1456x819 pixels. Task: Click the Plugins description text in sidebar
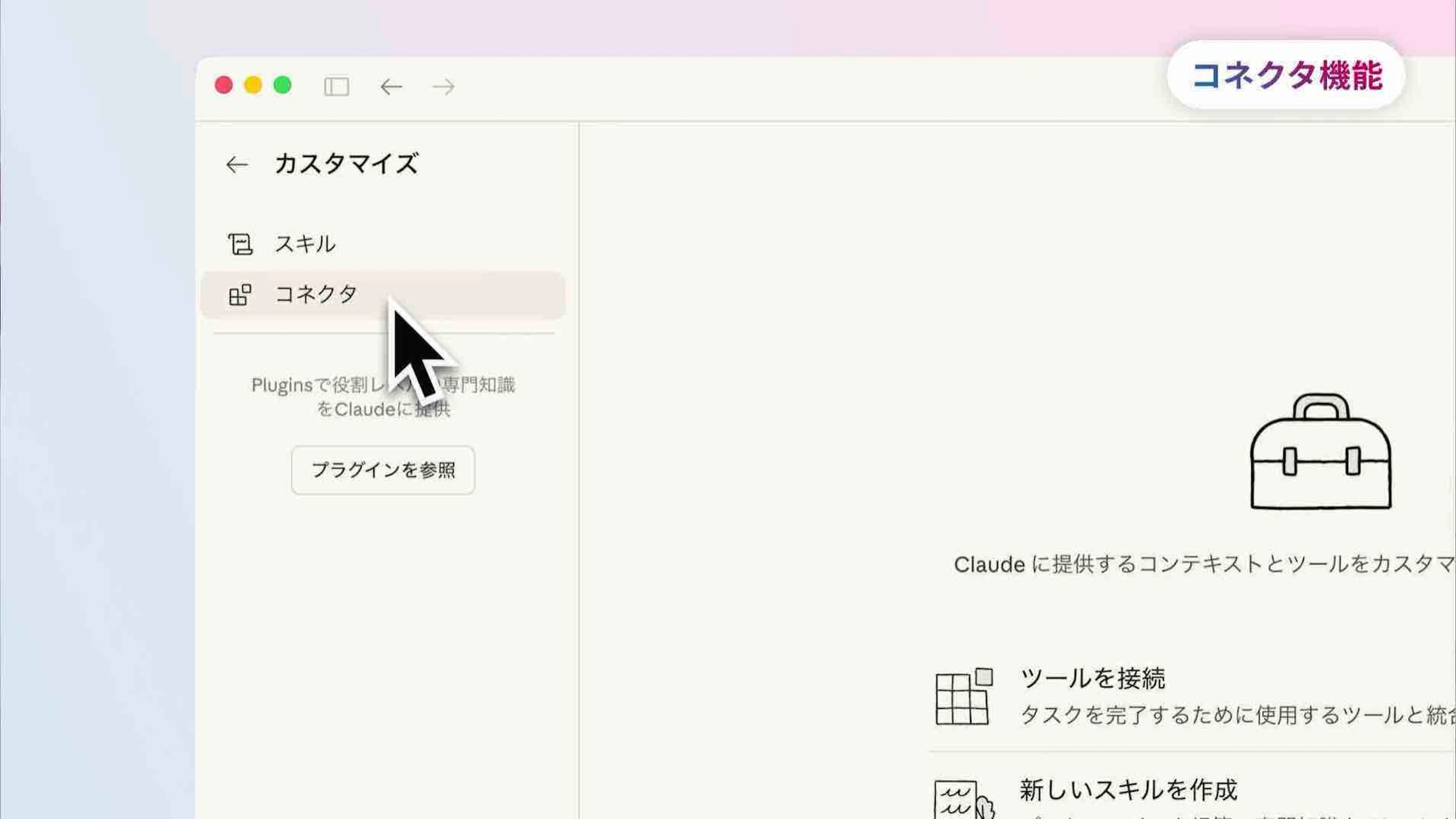(x=383, y=396)
